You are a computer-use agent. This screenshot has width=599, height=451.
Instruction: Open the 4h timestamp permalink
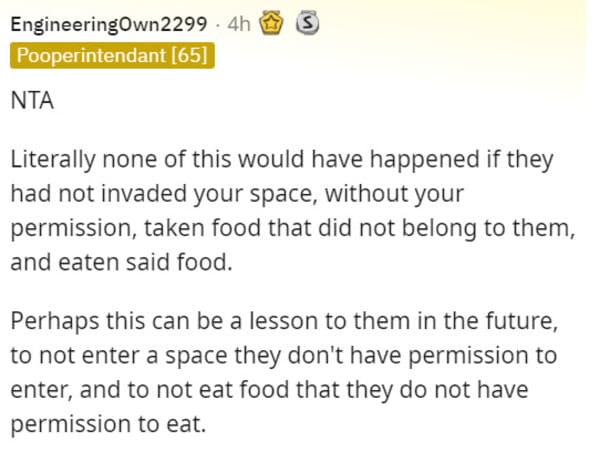pyautogui.click(x=239, y=24)
